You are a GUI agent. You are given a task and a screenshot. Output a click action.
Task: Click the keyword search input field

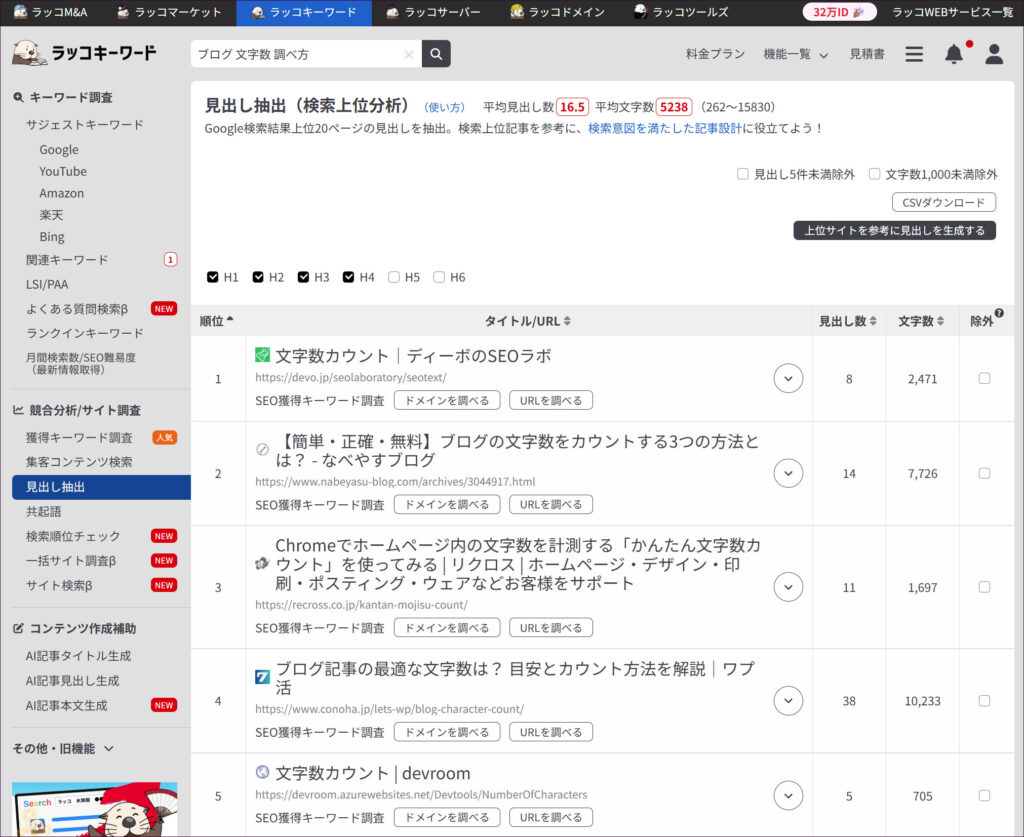tap(296, 54)
